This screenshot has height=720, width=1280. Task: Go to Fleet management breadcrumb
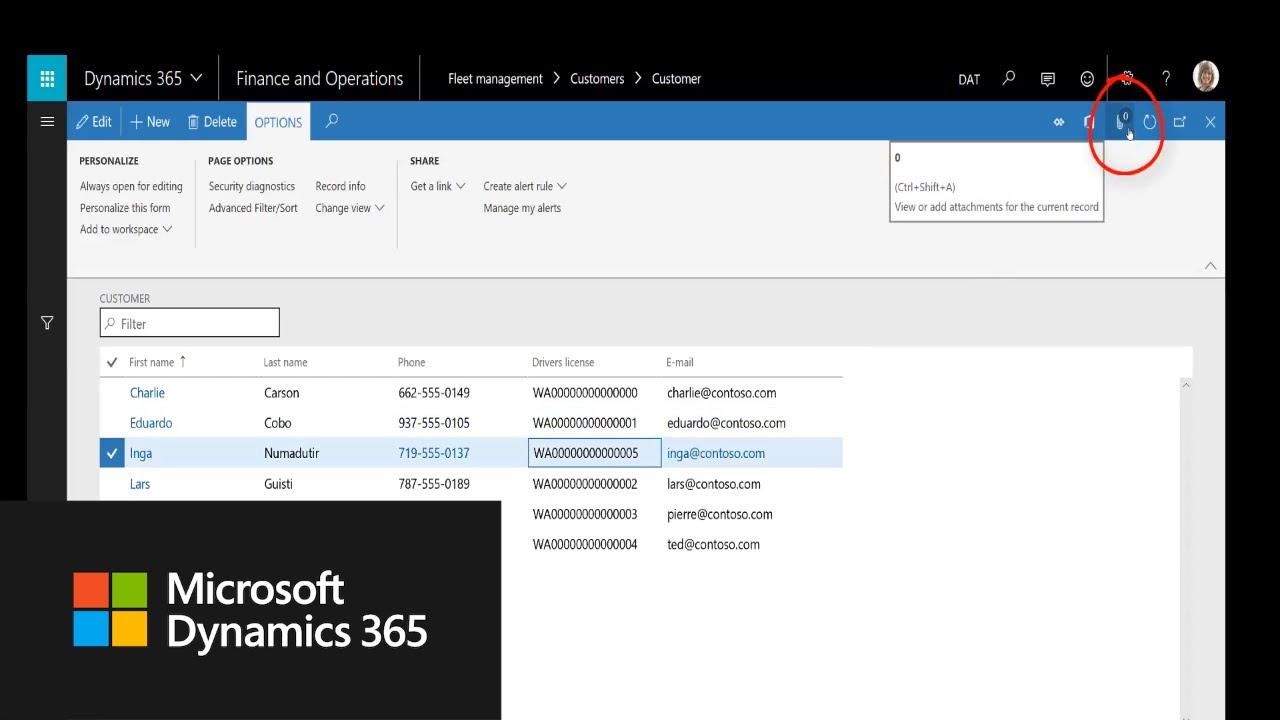tap(495, 79)
